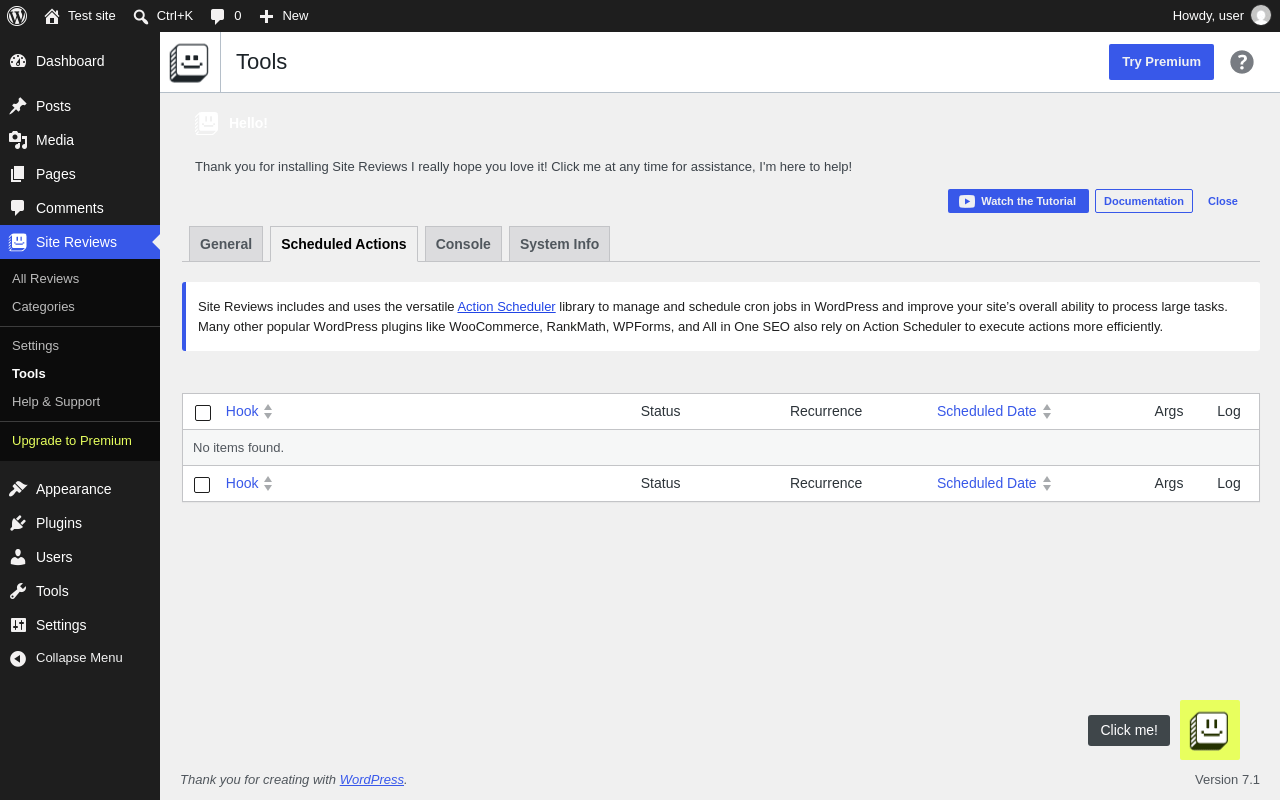Click the Site Reviews mascot assistant icon
This screenshot has height=800, width=1280.
pos(1210,730)
